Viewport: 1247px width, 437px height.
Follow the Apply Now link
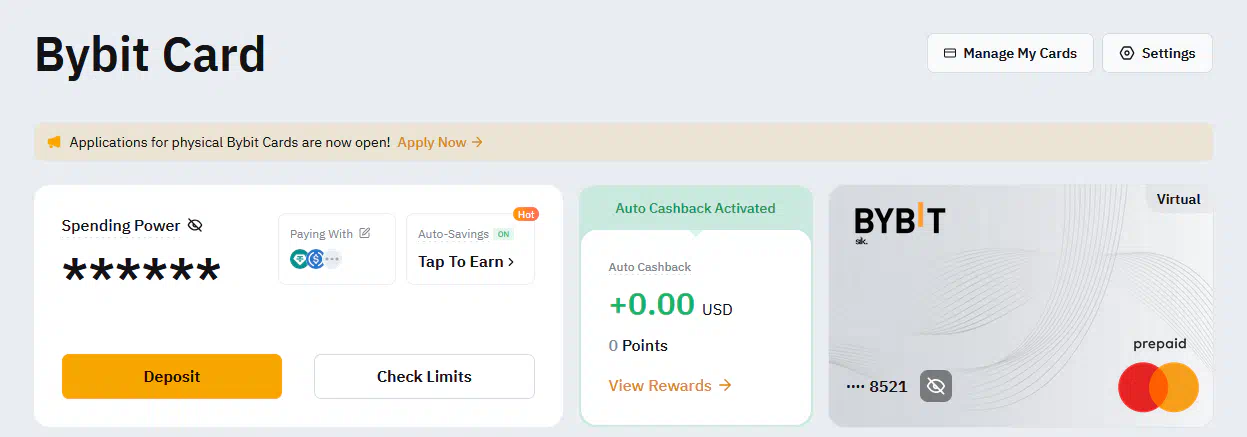[x=440, y=142]
